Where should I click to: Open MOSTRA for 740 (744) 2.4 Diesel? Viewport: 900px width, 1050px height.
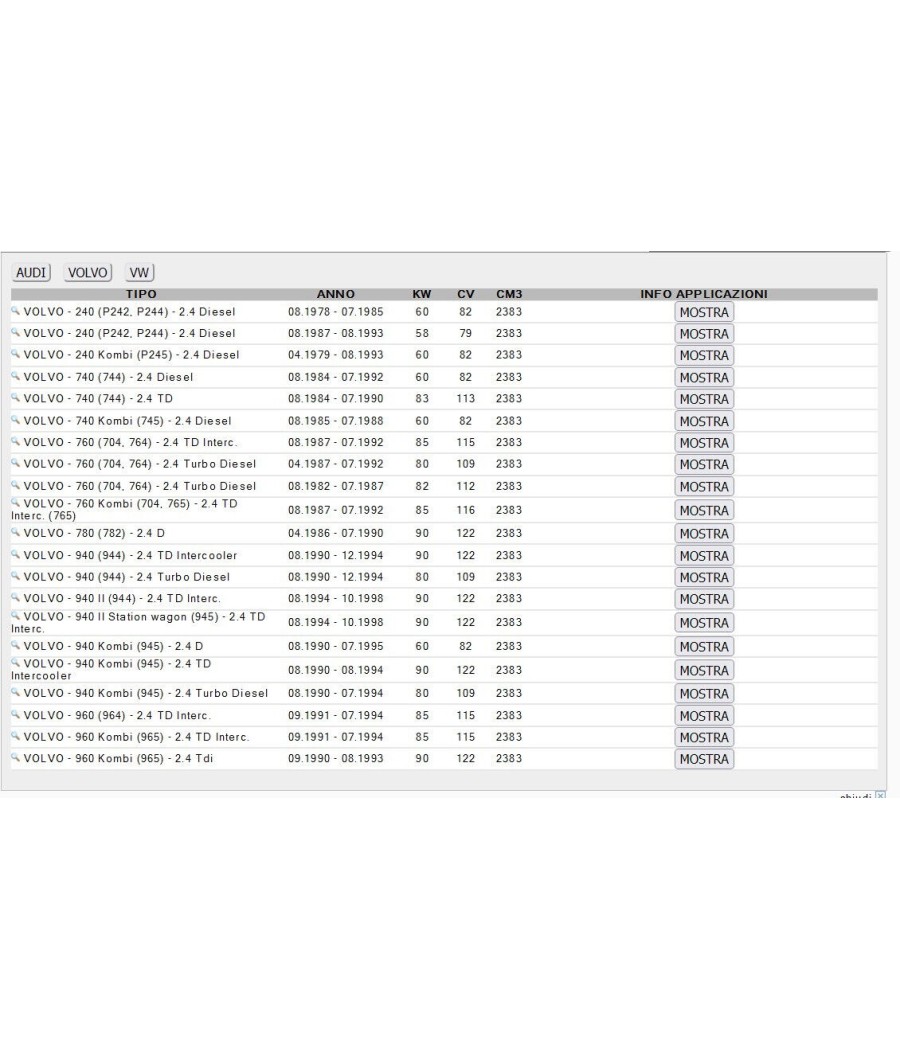pyautogui.click(x=704, y=378)
